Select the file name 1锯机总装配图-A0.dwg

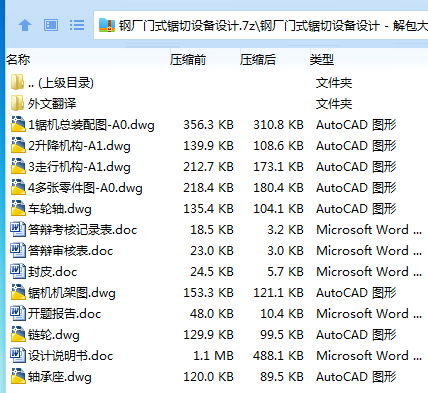click(x=91, y=125)
